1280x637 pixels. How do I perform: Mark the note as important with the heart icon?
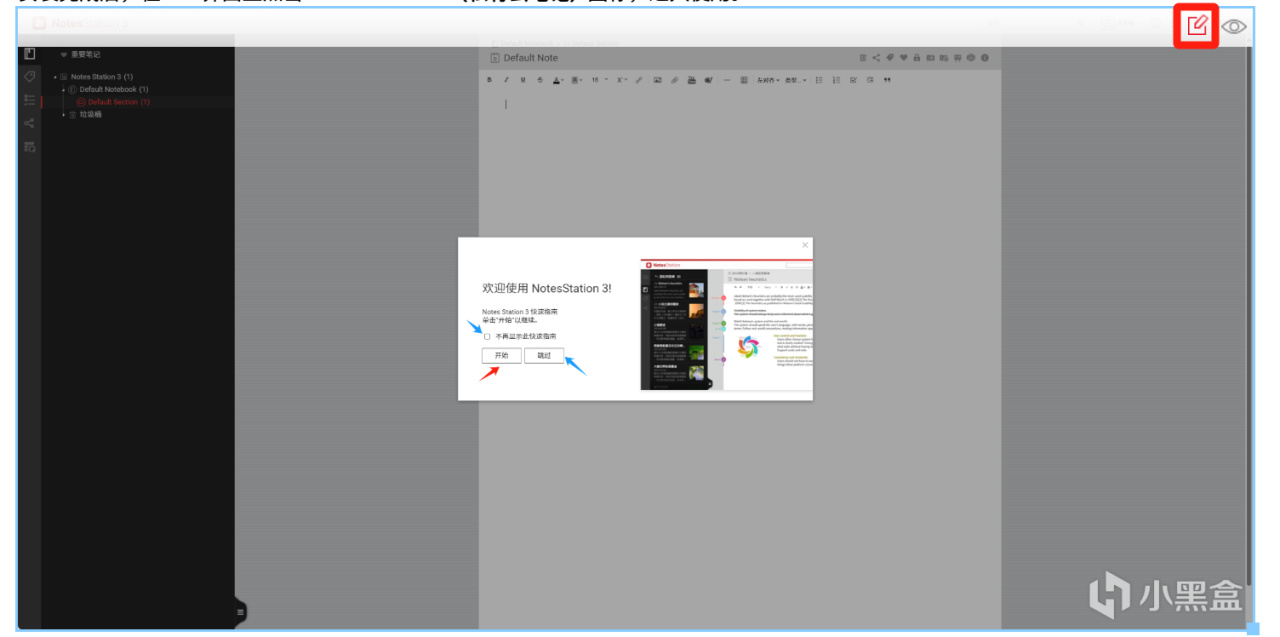(904, 58)
